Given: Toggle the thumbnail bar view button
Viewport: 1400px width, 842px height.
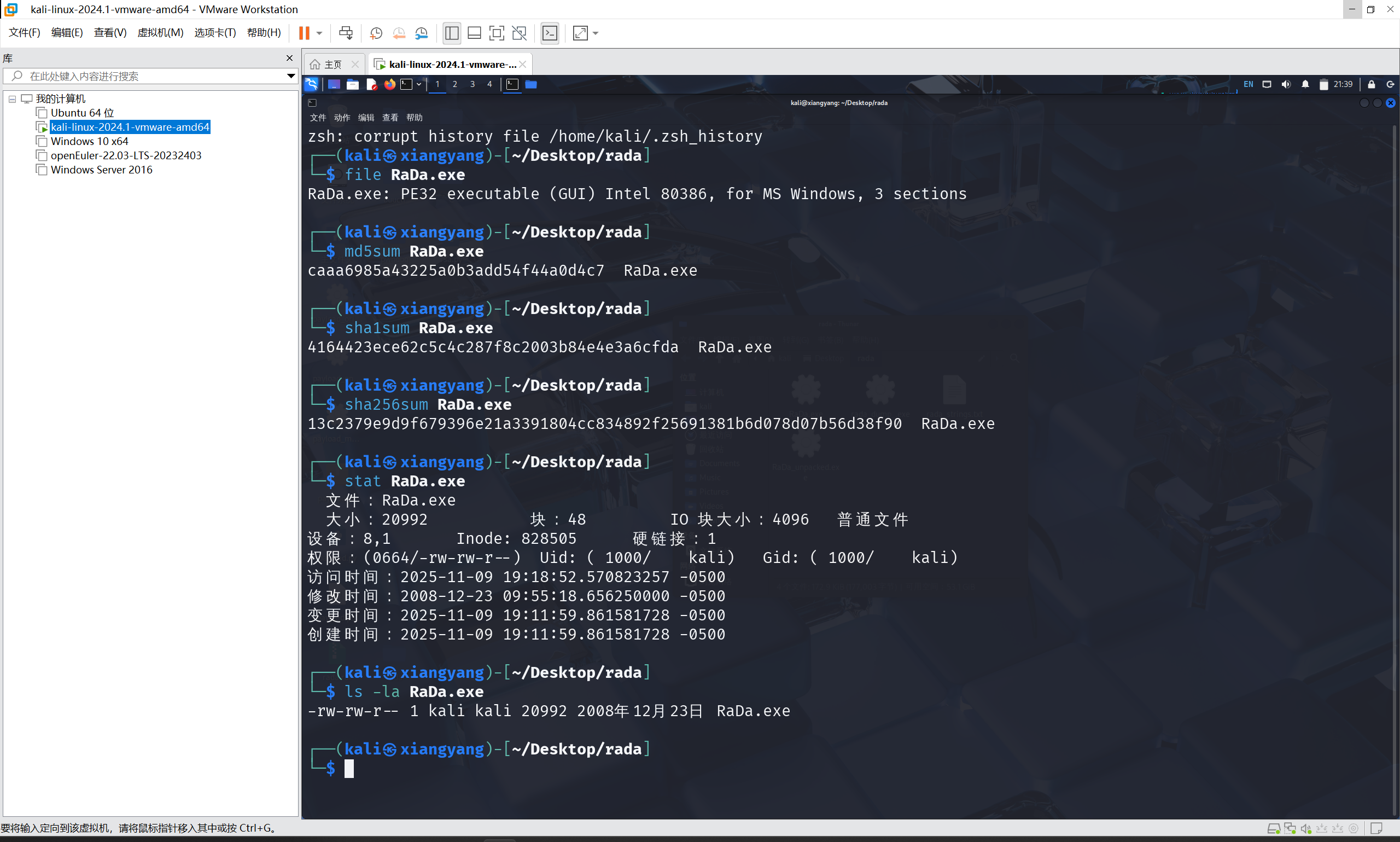Looking at the screenshot, I should click(474, 33).
